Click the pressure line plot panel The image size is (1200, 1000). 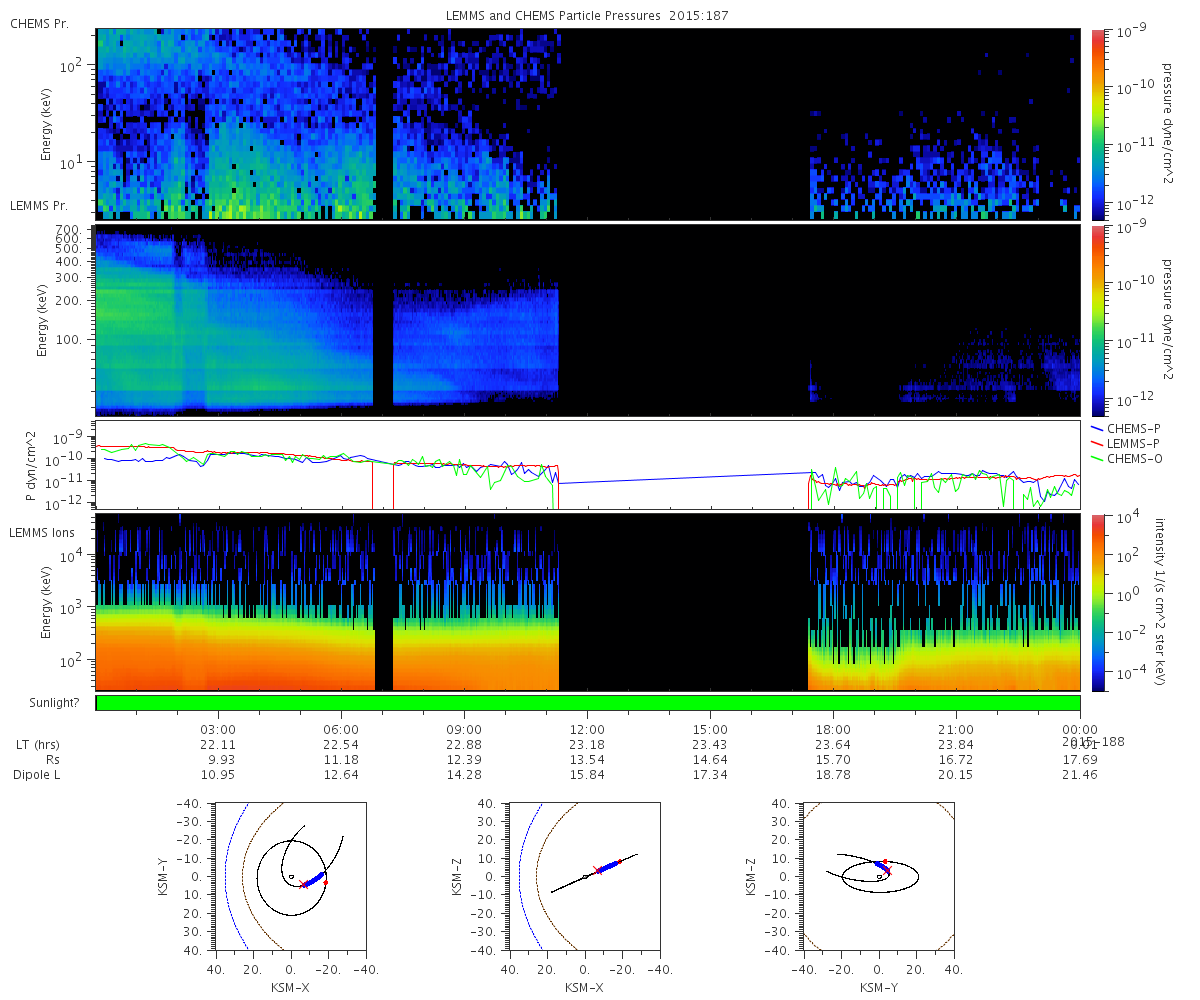click(x=588, y=465)
